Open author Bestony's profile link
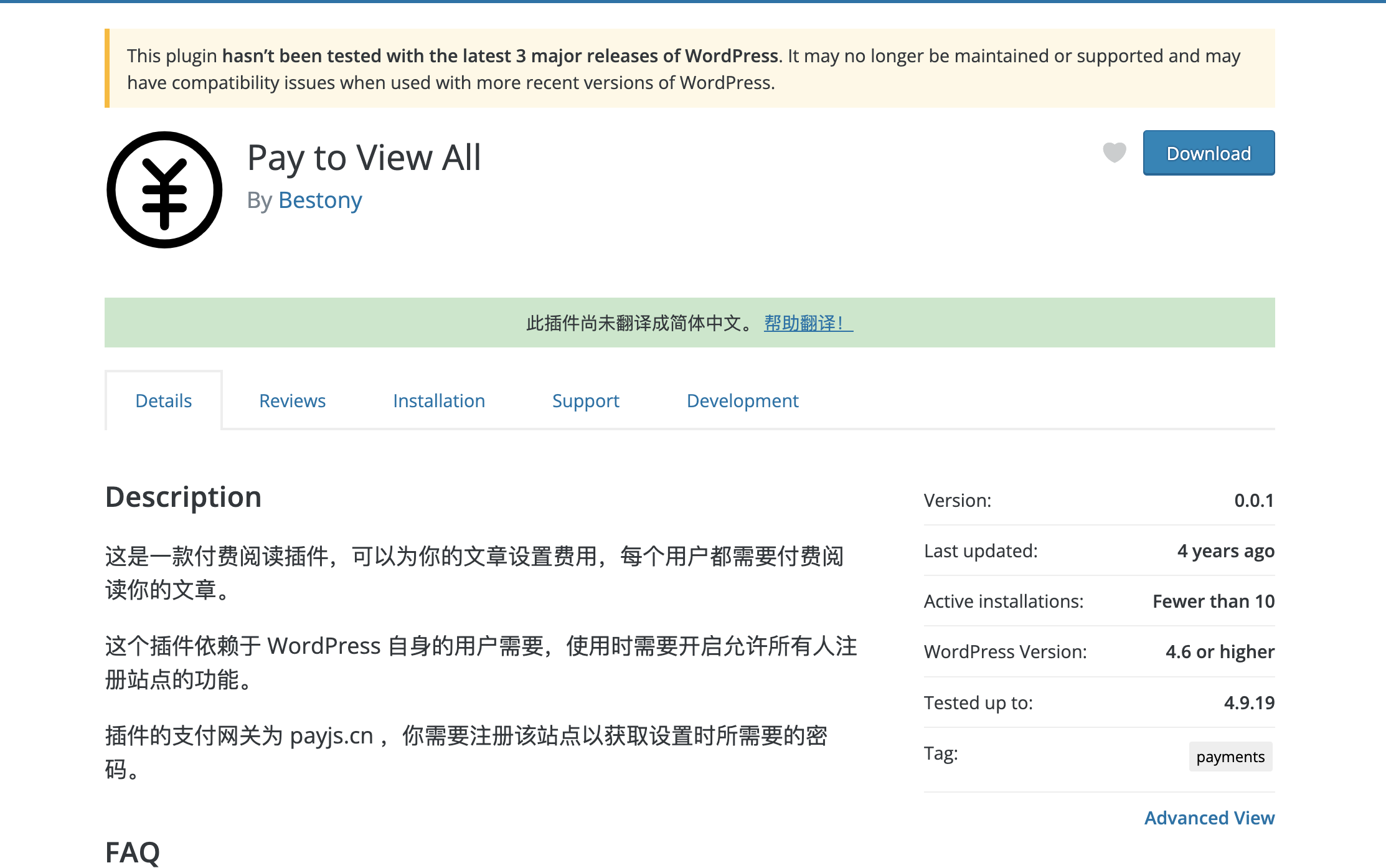Screen dimensions: 1386x868 point(320,200)
